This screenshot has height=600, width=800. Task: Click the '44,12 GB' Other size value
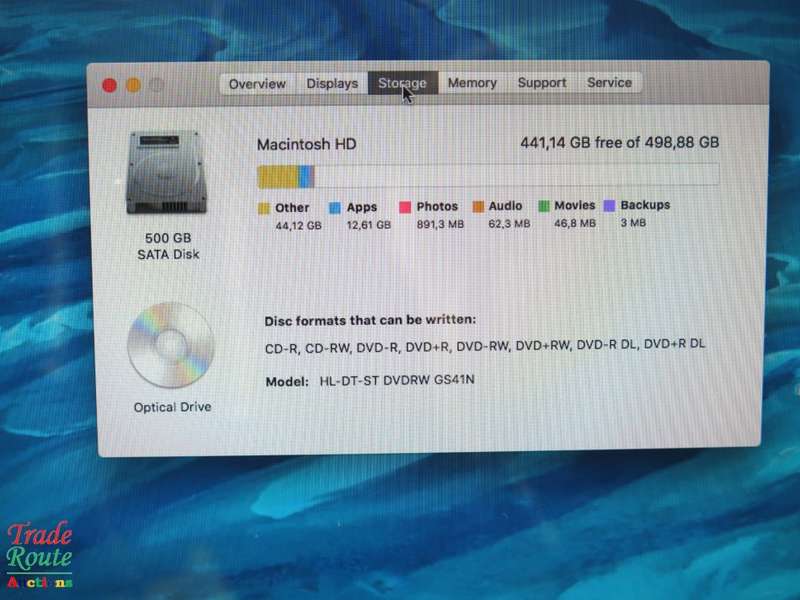pyautogui.click(x=298, y=226)
